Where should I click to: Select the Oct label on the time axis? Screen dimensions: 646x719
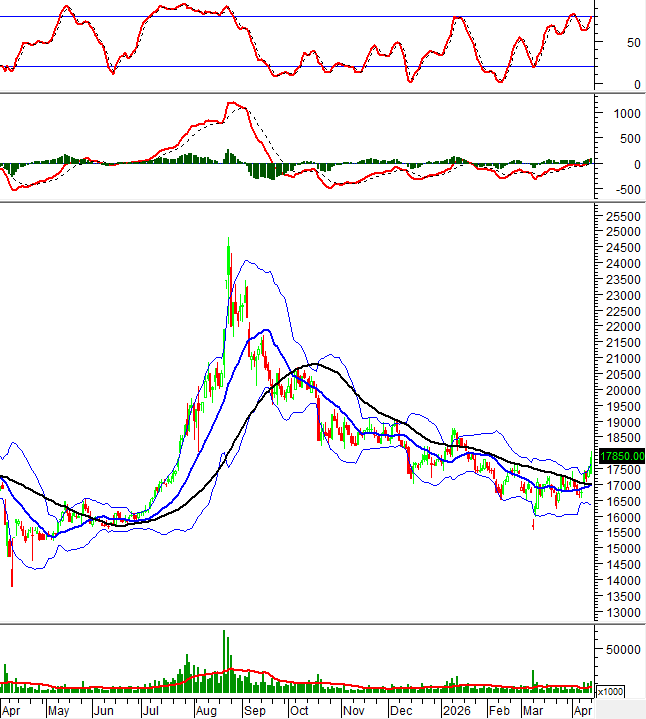pyautogui.click(x=299, y=709)
